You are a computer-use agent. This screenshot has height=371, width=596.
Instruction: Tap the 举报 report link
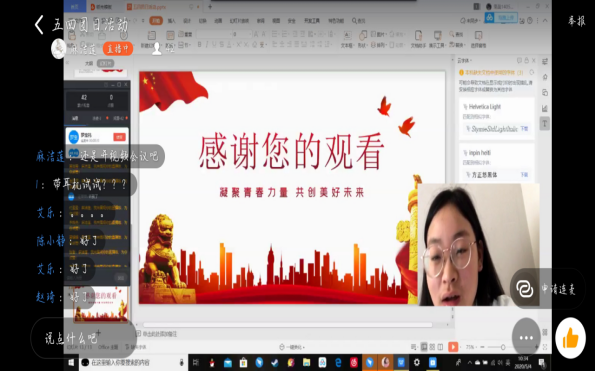point(577,21)
